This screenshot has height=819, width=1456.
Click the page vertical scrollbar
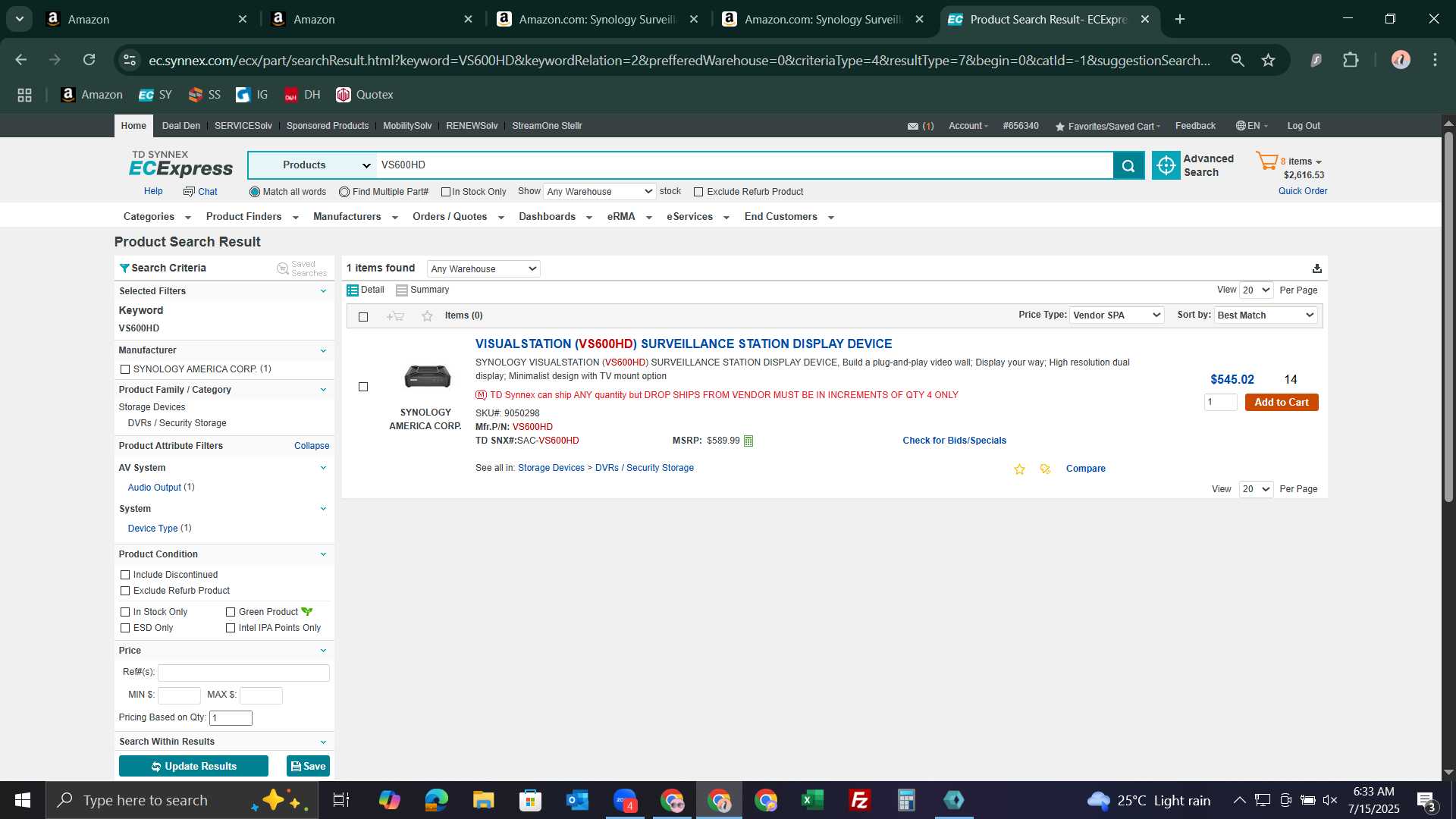click(1448, 317)
